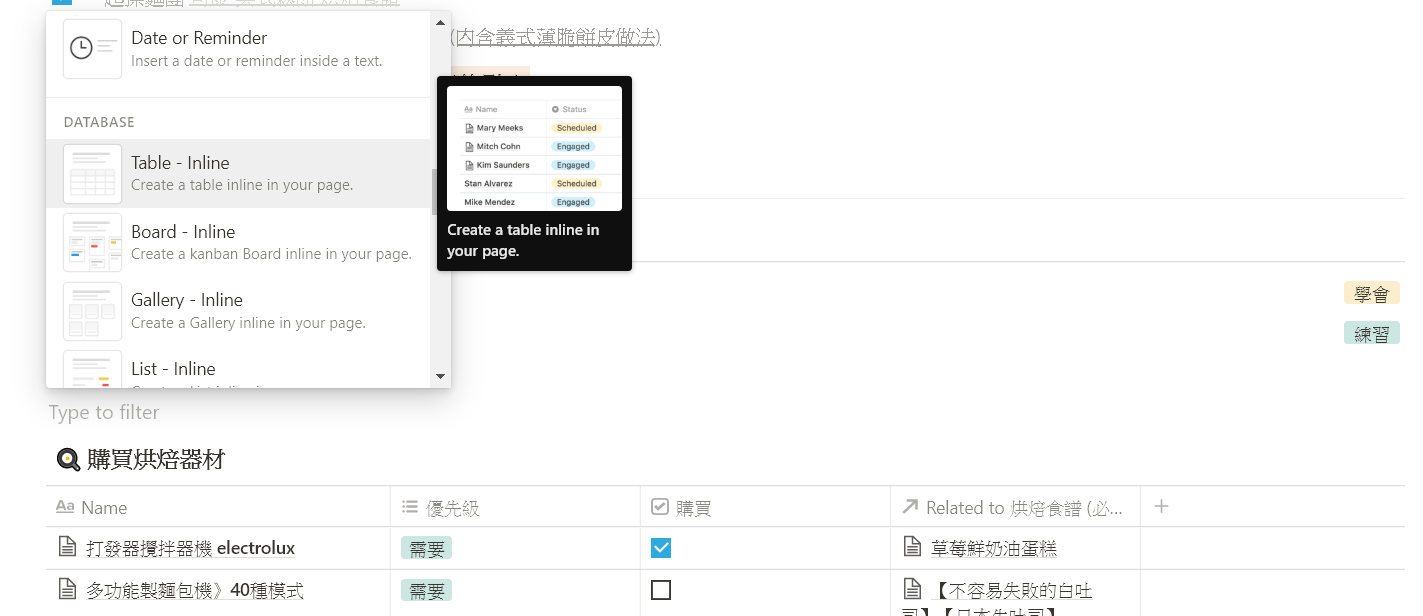Check 購買 for 多功能製麵包機 row
This screenshot has height=616, width=1423.
tap(661, 590)
